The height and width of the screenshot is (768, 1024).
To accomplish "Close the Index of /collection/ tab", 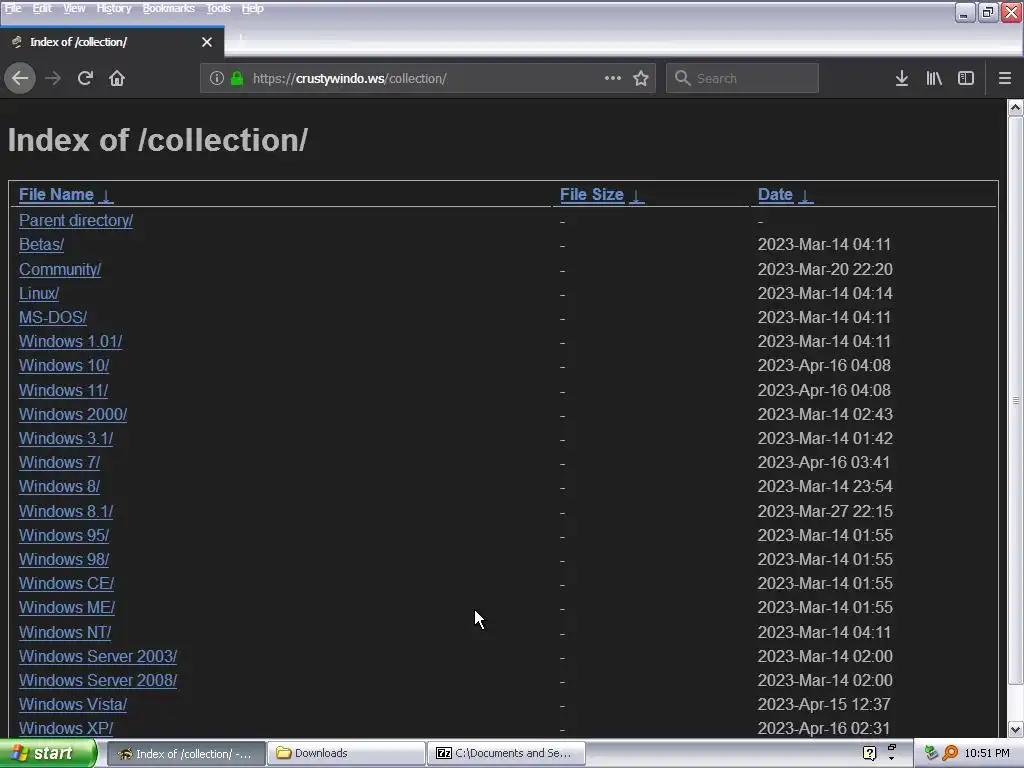I will click(207, 42).
